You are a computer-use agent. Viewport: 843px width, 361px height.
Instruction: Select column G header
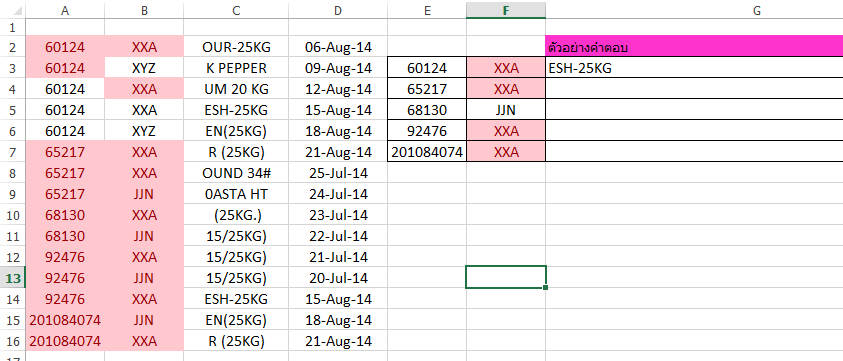click(694, 10)
